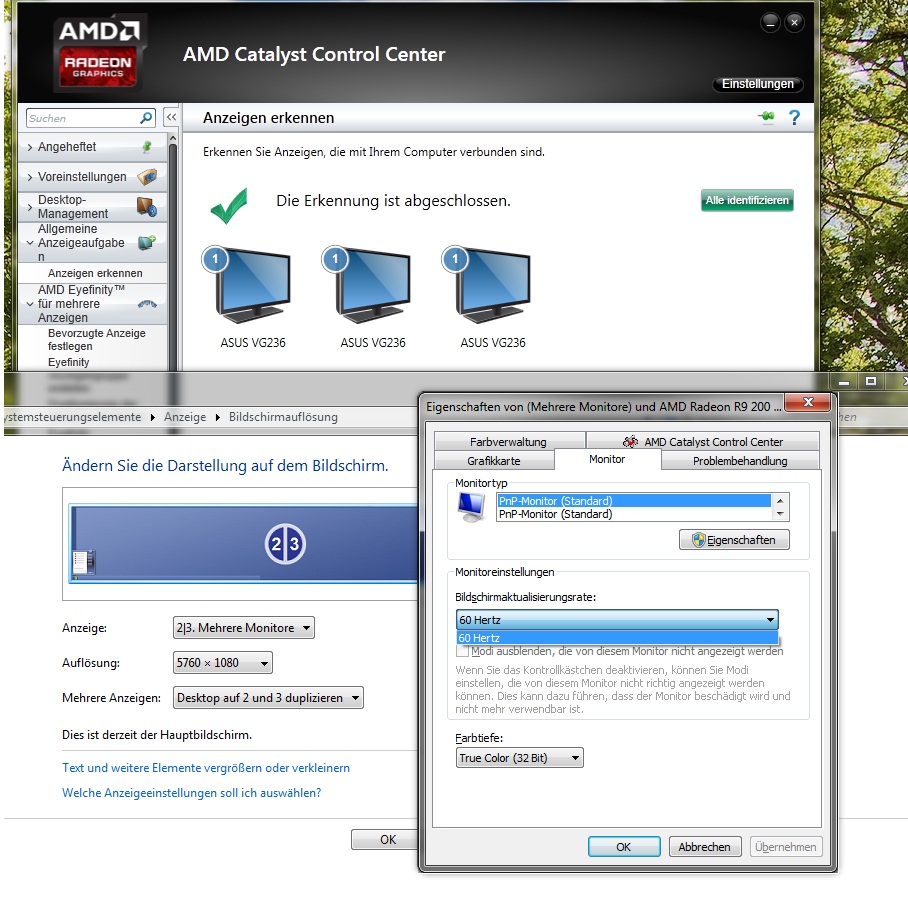The height and width of the screenshot is (910, 908).
Task: Click 'Anzeige' in the breadcrumb path
Action: (185, 417)
